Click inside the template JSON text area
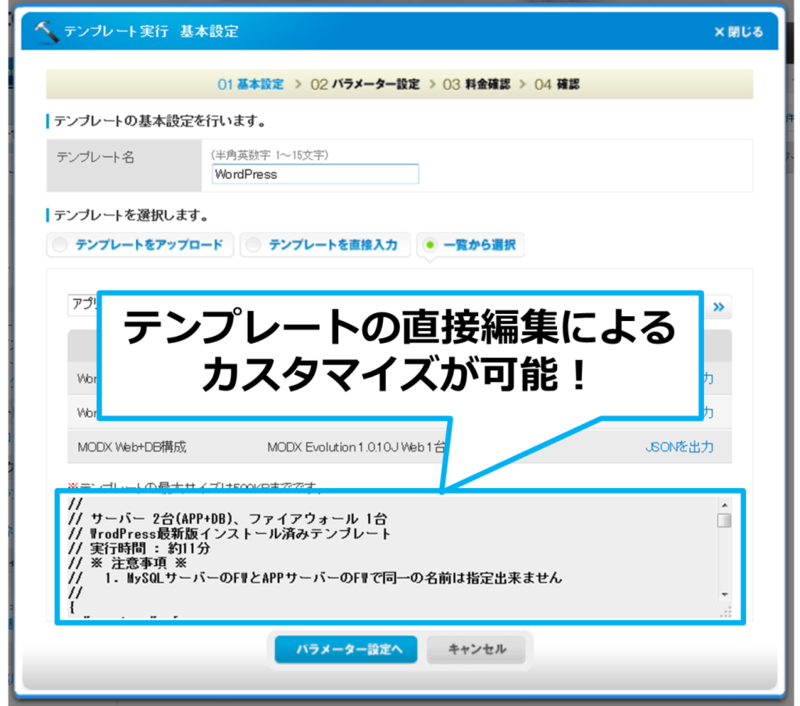Screen dimensions: 800x706 (393, 557)
